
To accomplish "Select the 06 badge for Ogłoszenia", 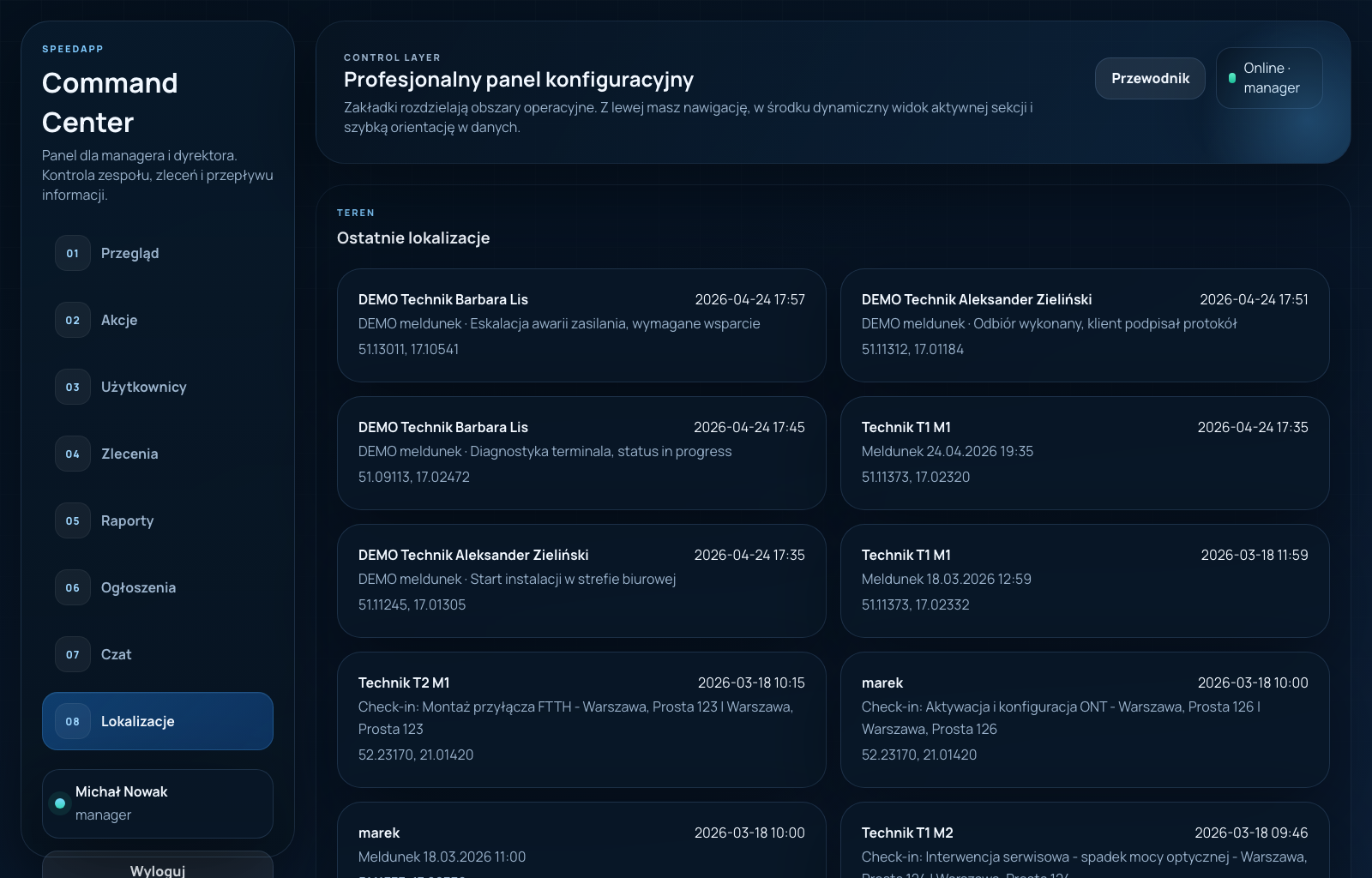I will point(73,588).
